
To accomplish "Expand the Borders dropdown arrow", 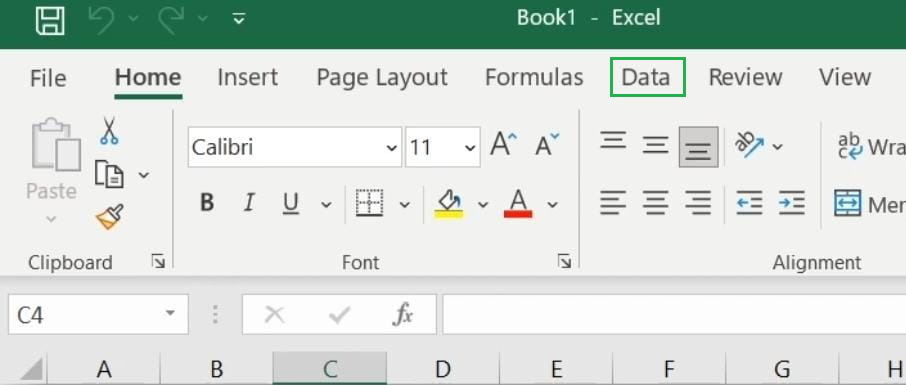I will coord(405,204).
